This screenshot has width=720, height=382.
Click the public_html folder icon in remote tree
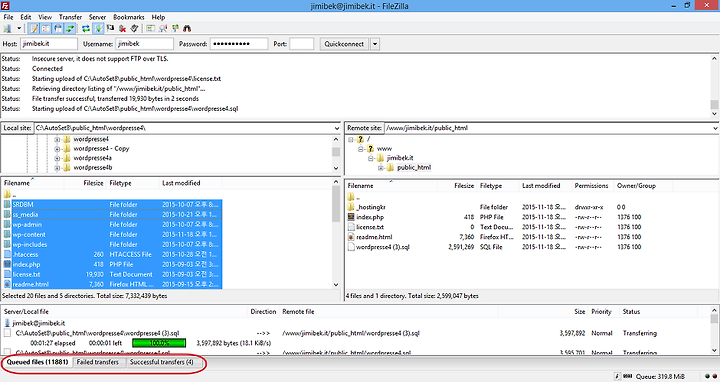390,168
